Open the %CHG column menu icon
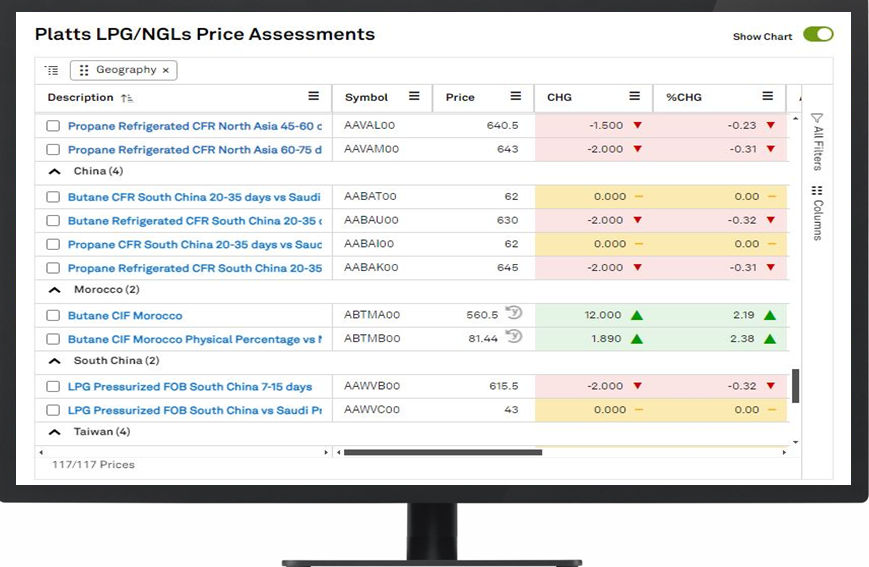 [768, 96]
